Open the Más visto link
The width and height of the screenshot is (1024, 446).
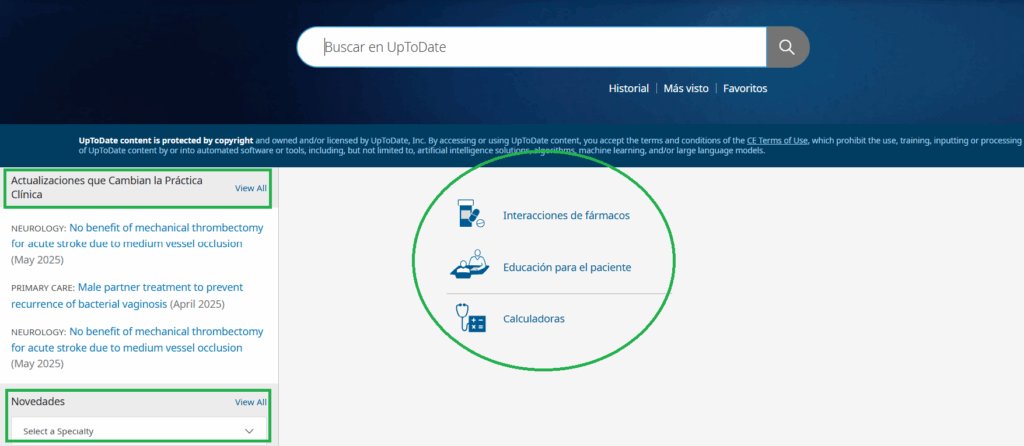686,88
